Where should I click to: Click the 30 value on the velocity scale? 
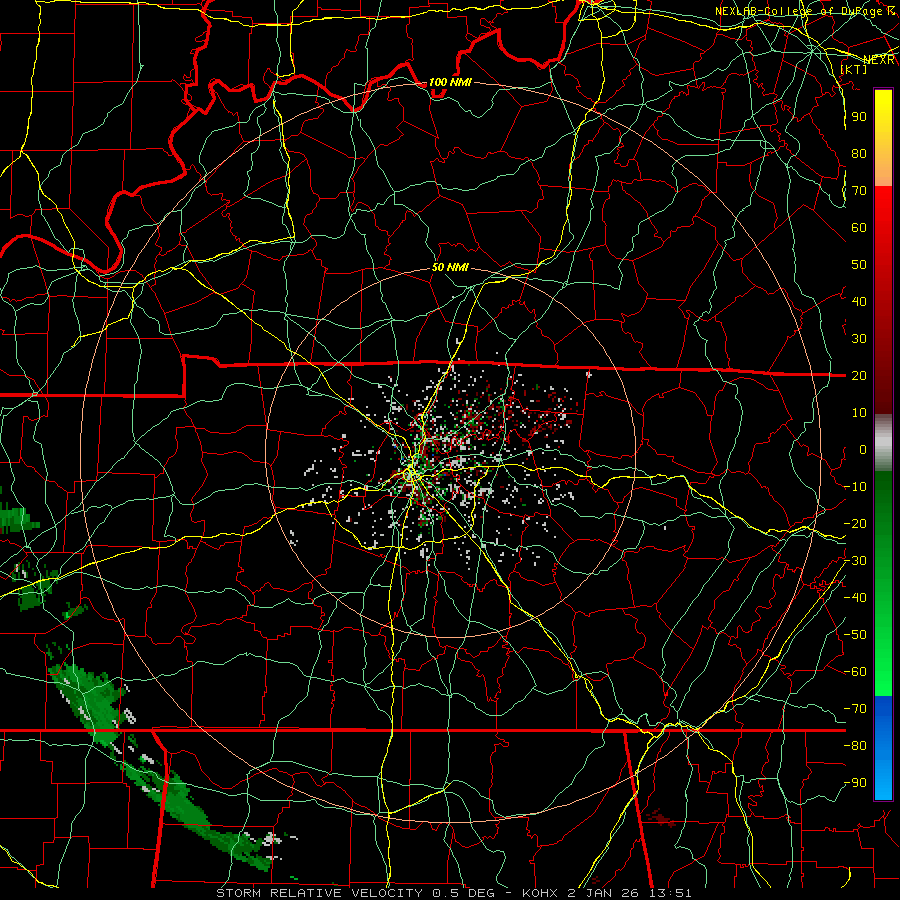pos(859,339)
